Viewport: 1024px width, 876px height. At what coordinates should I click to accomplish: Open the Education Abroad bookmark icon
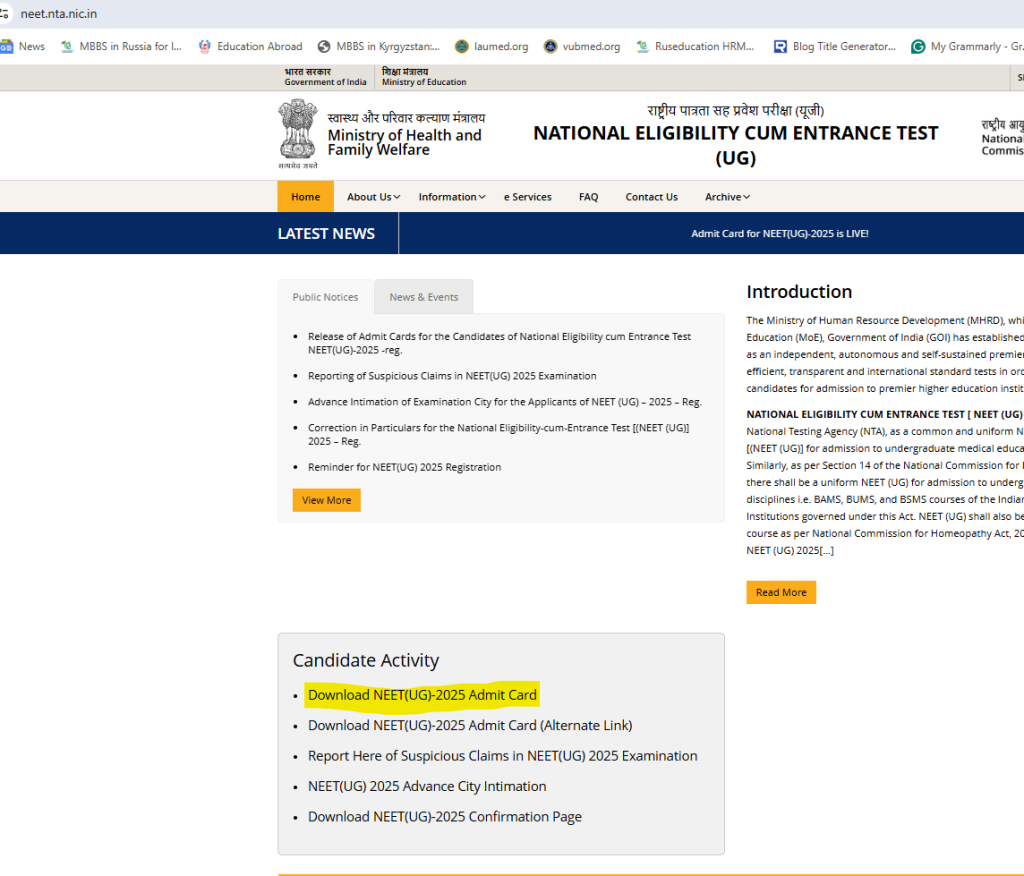click(x=204, y=46)
